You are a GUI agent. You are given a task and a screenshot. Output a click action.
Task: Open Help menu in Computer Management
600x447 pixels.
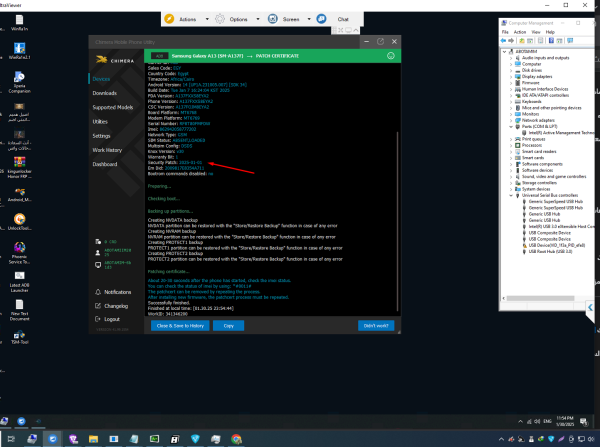pyautogui.click(x=550, y=32)
